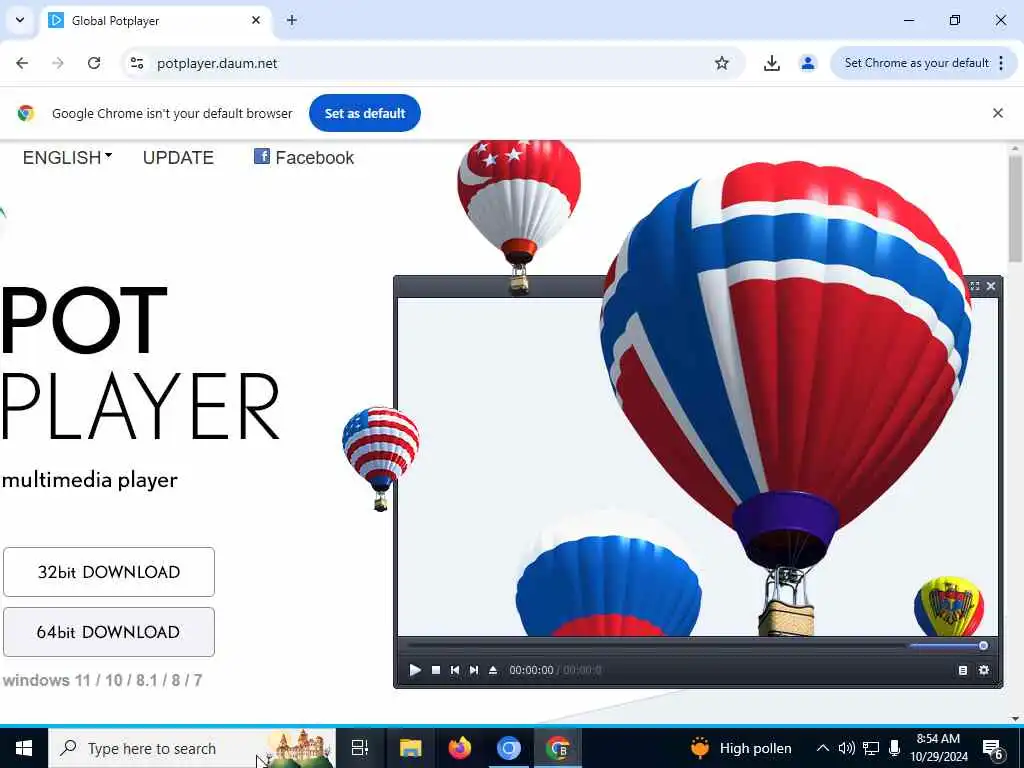Click the microphone tray icon

[x=895, y=748]
